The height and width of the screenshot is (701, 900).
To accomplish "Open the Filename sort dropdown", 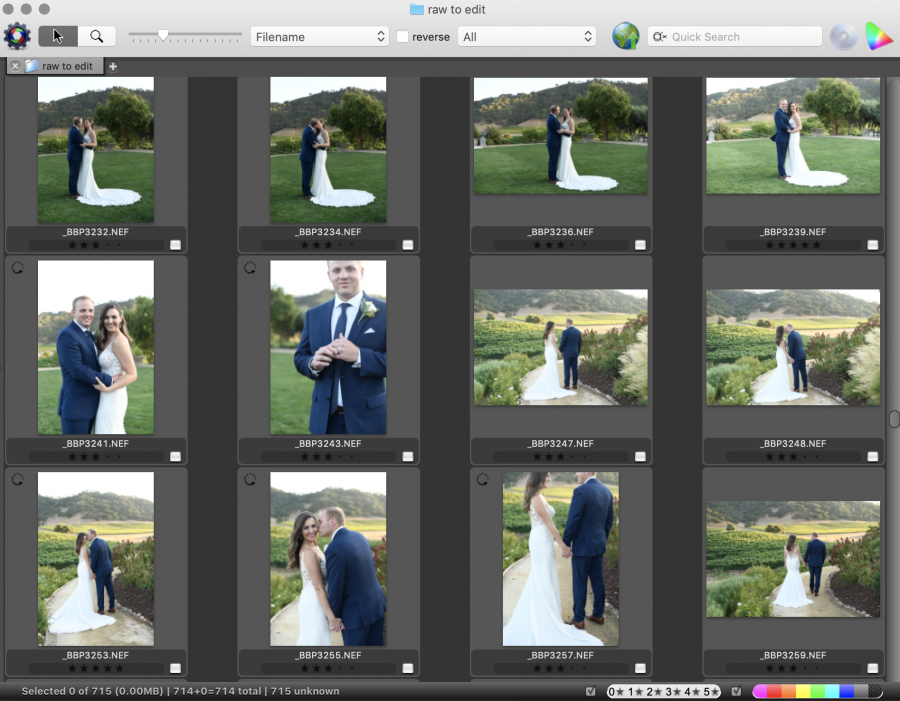I will [319, 37].
